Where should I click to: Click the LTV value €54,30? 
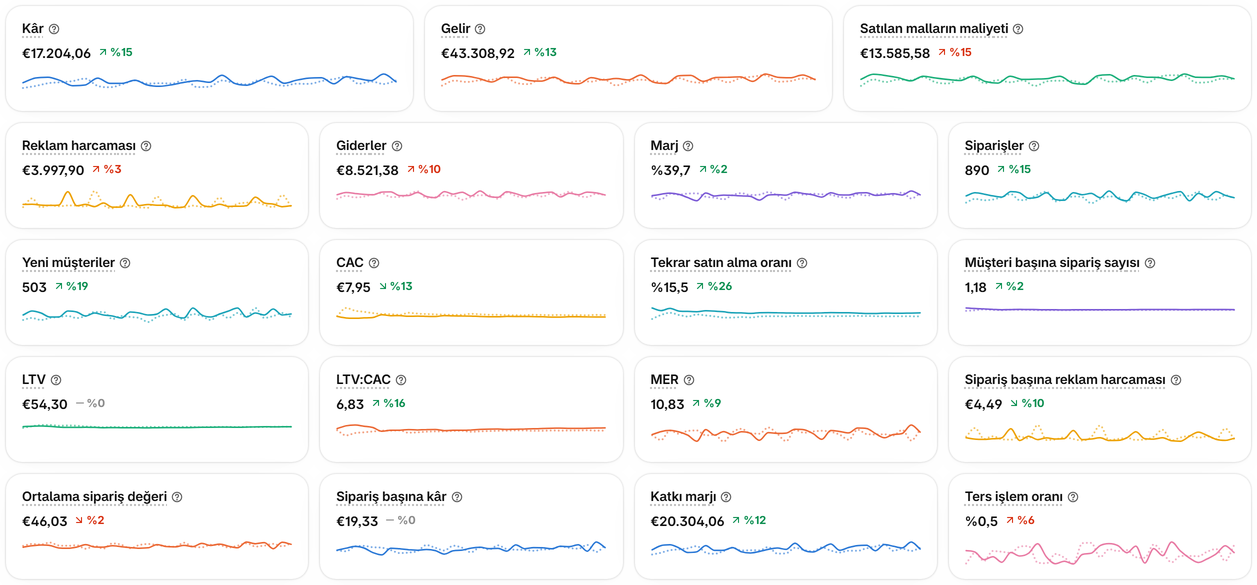point(45,404)
